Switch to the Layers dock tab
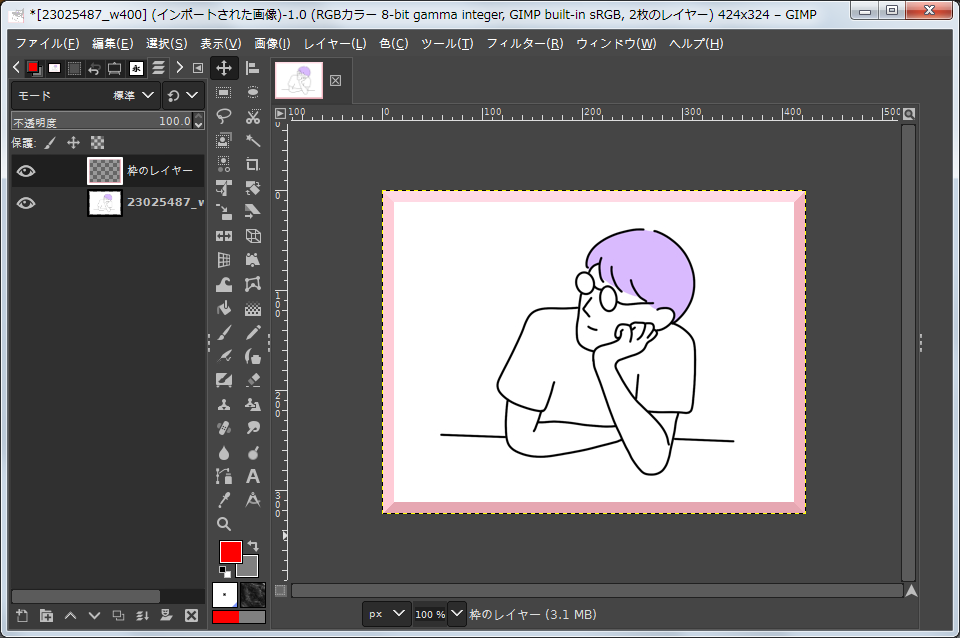Image resolution: width=960 pixels, height=638 pixels. click(x=159, y=68)
